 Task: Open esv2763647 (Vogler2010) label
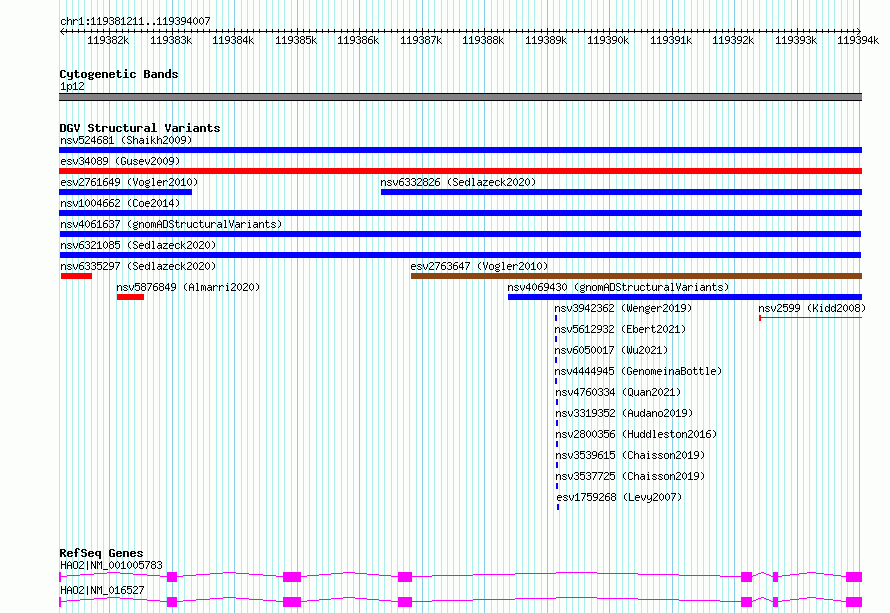479,266
